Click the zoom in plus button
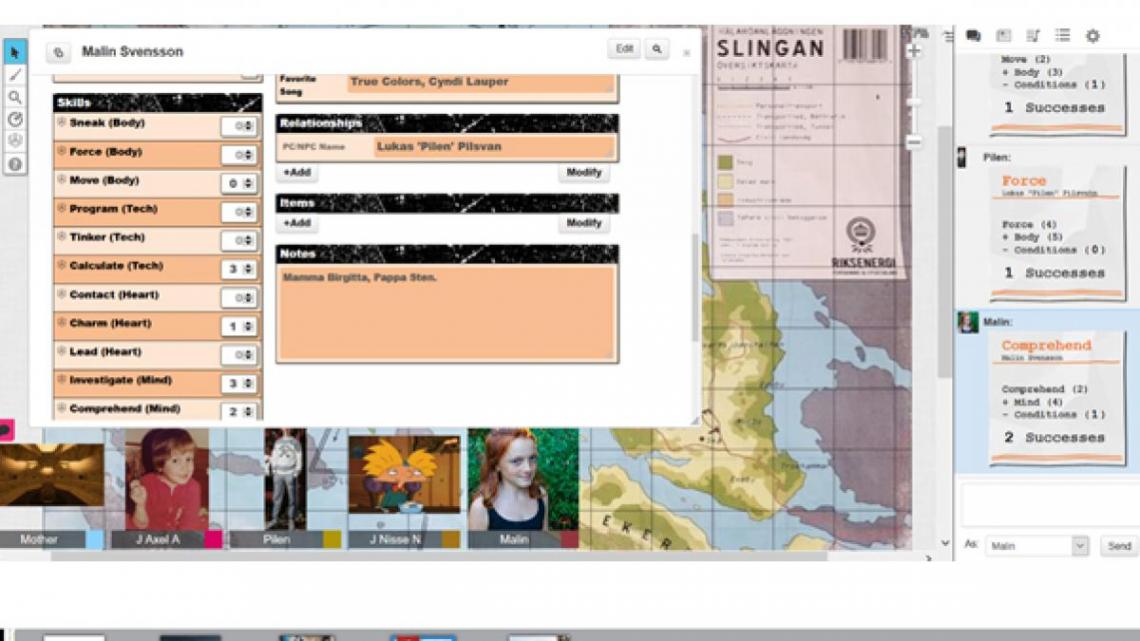1140x641 pixels. pos(913,51)
